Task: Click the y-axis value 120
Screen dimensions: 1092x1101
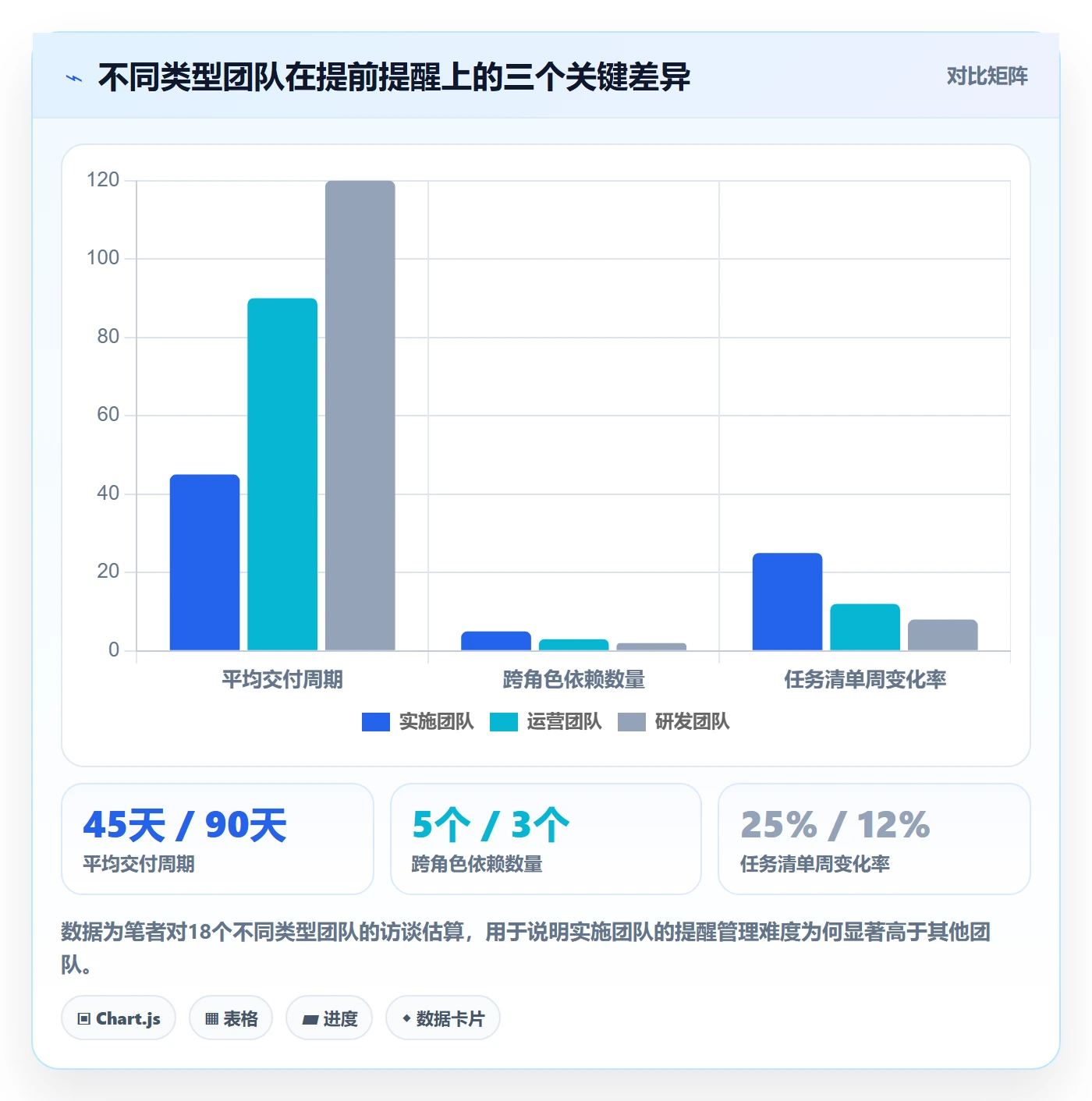Action: click(103, 180)
